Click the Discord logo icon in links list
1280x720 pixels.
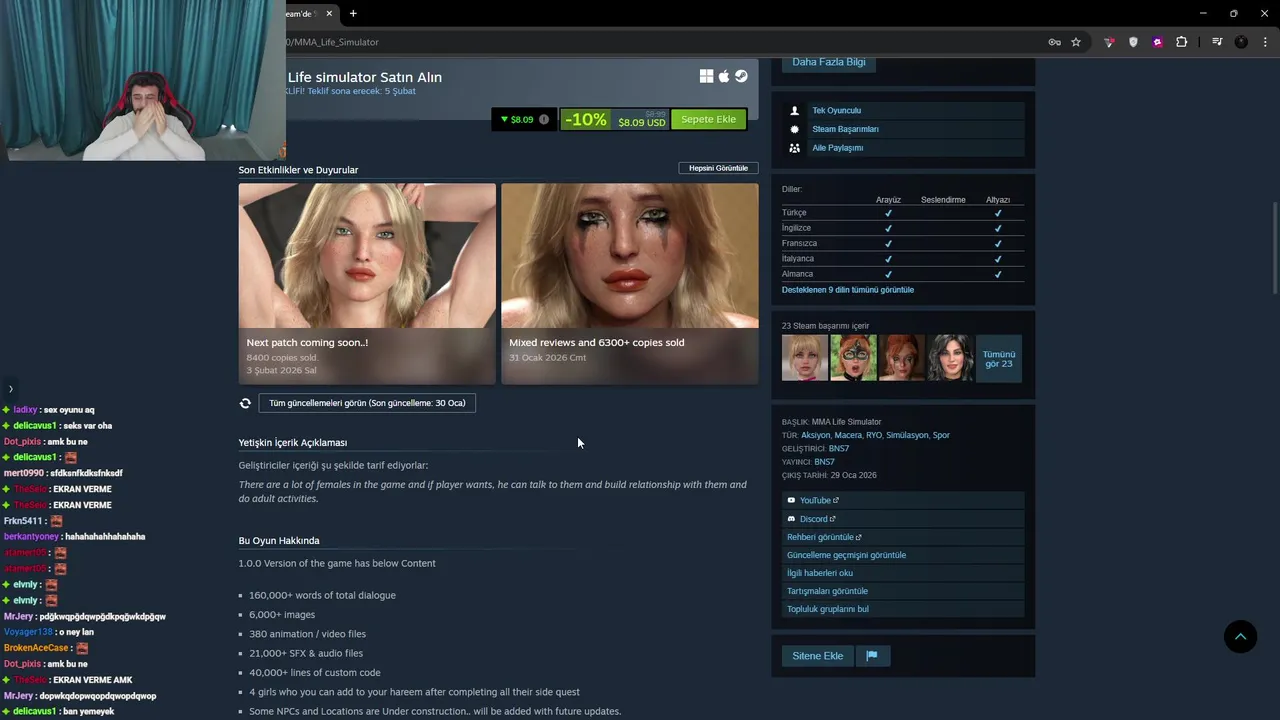[x=791, y=519]
